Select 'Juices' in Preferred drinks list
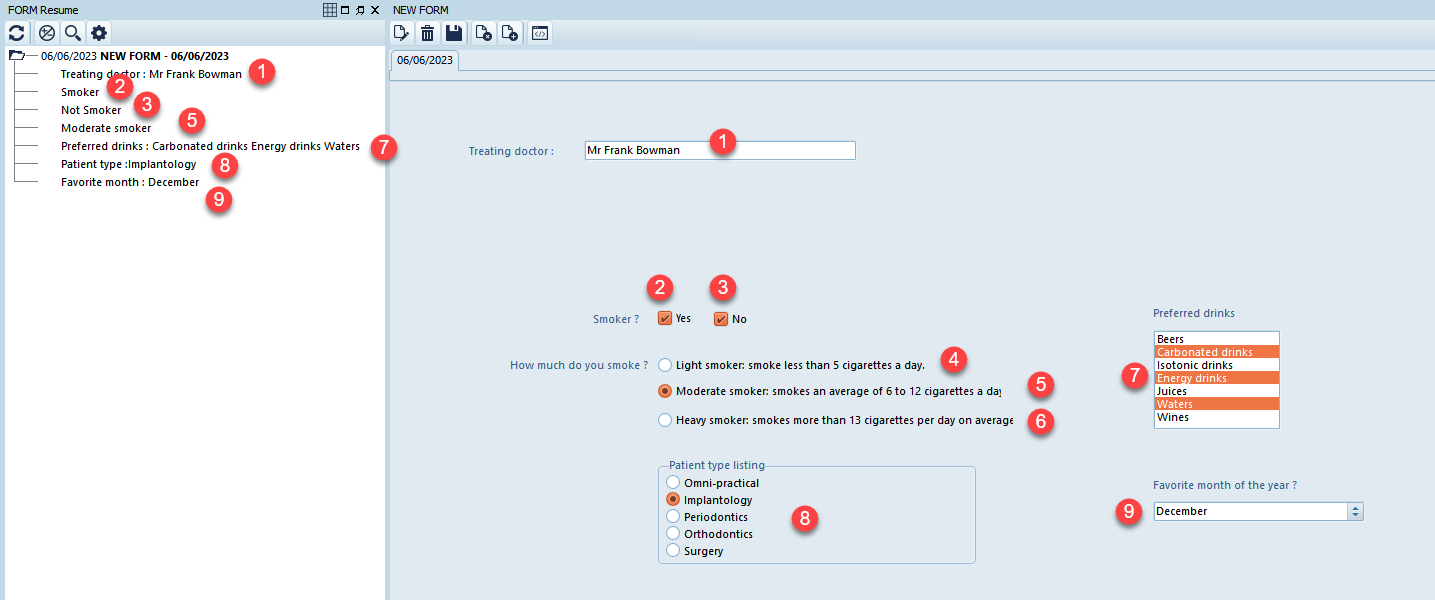 (x=1172, y=391)
